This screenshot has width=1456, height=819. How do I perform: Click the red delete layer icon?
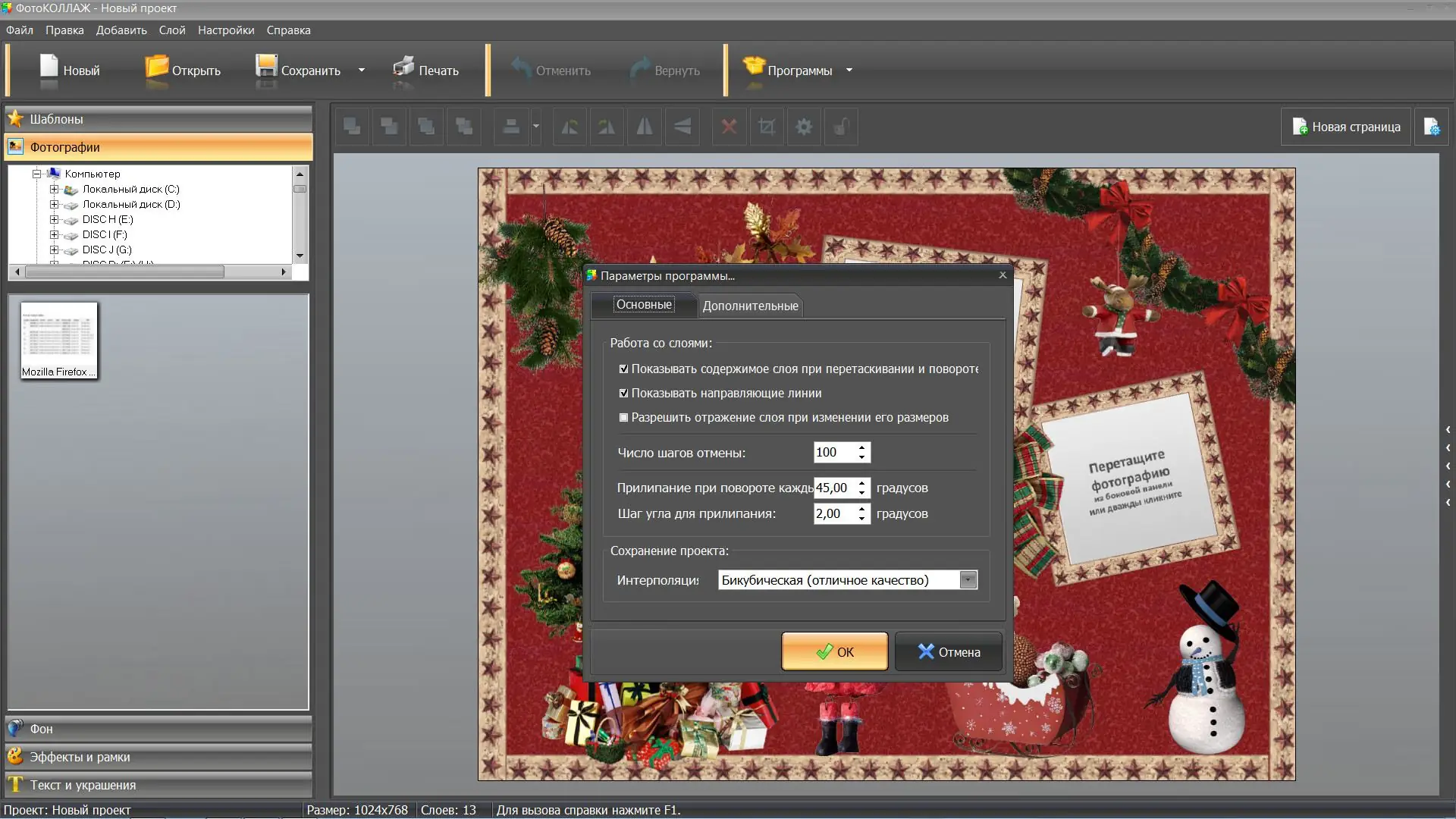tap(729, 127)
